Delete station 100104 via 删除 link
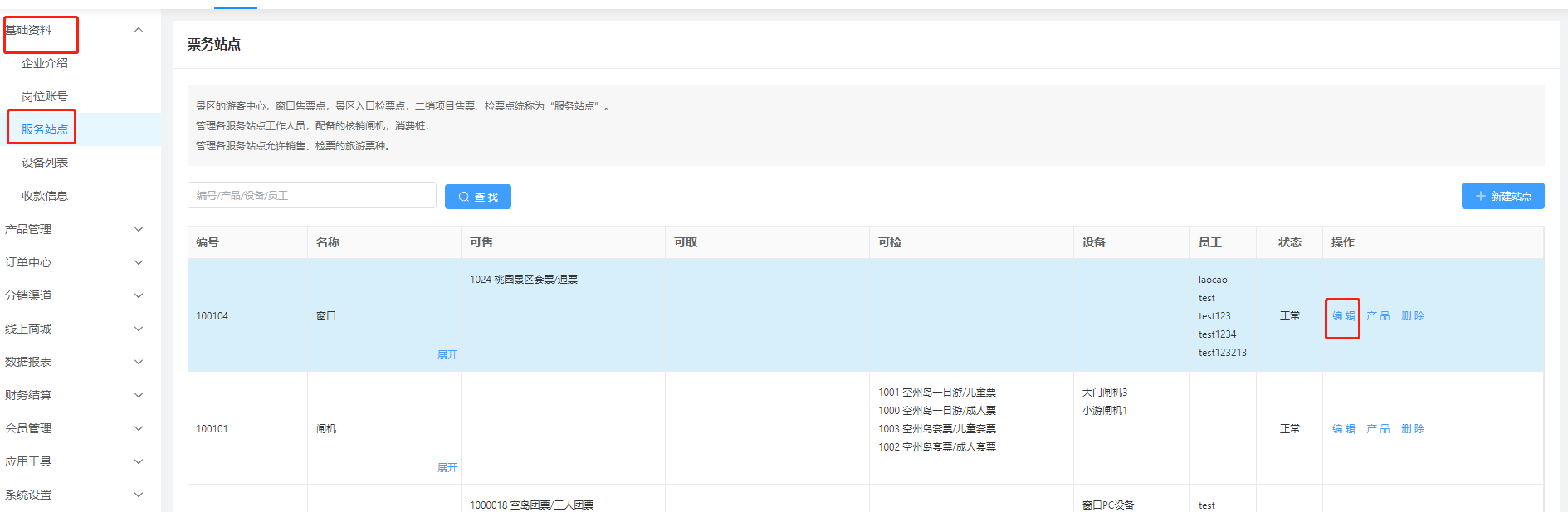The height and width of the screenshot is (512, 1568). coord(1412,316)
